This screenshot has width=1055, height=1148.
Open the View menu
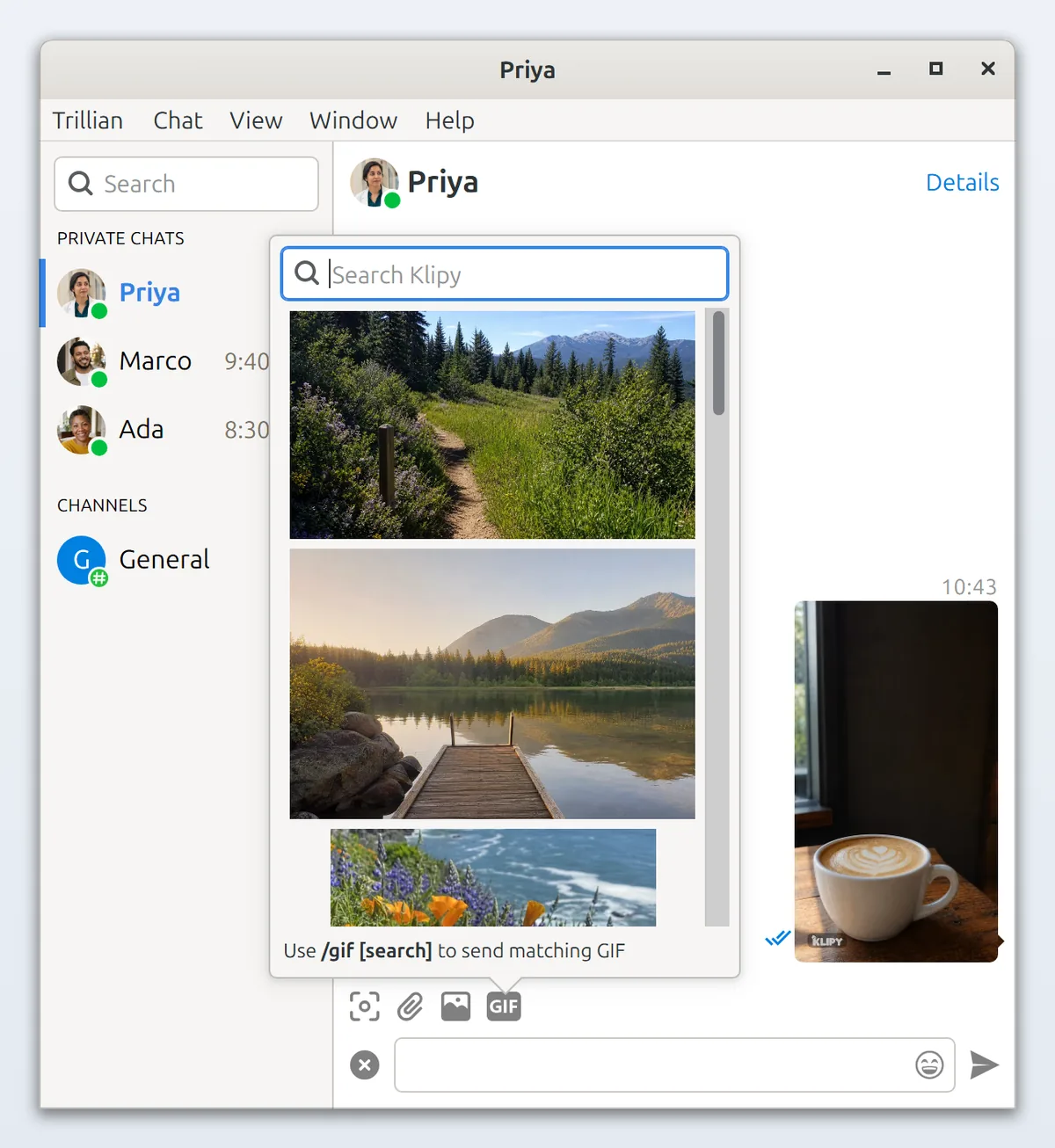256,120
